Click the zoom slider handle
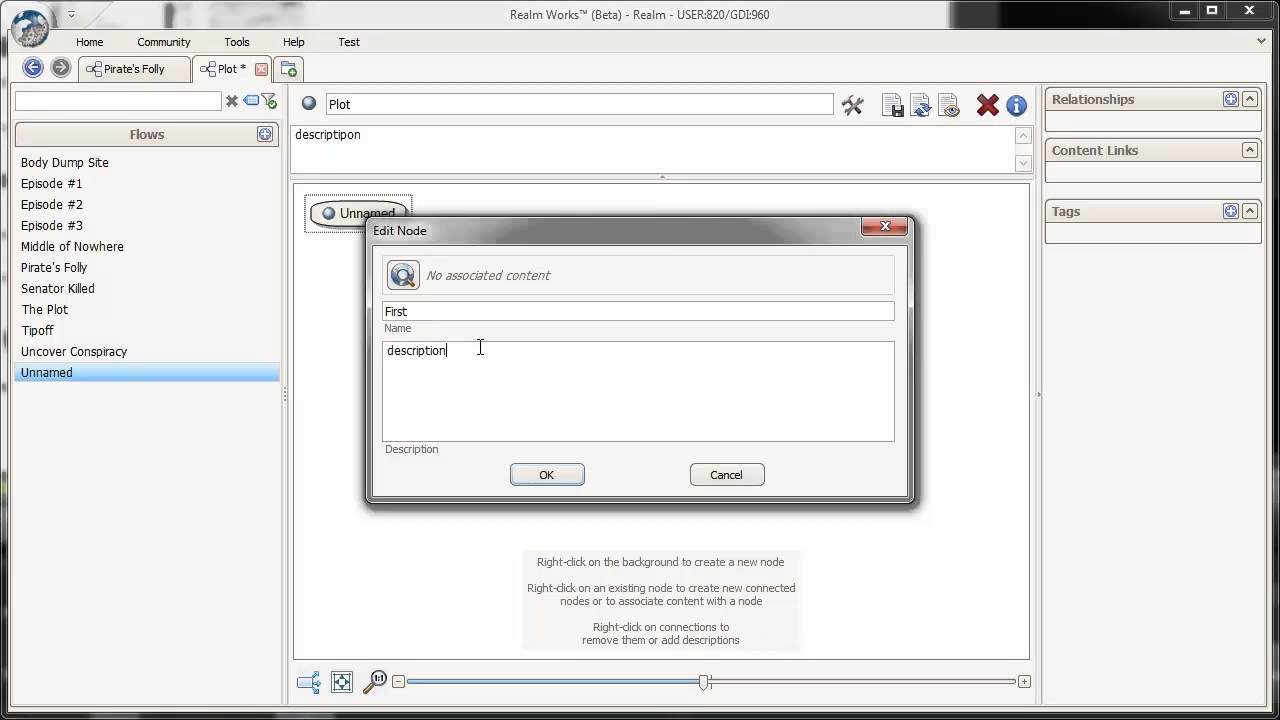The width and height of the screenshot is (1280, 720). [x=704, y=682]
